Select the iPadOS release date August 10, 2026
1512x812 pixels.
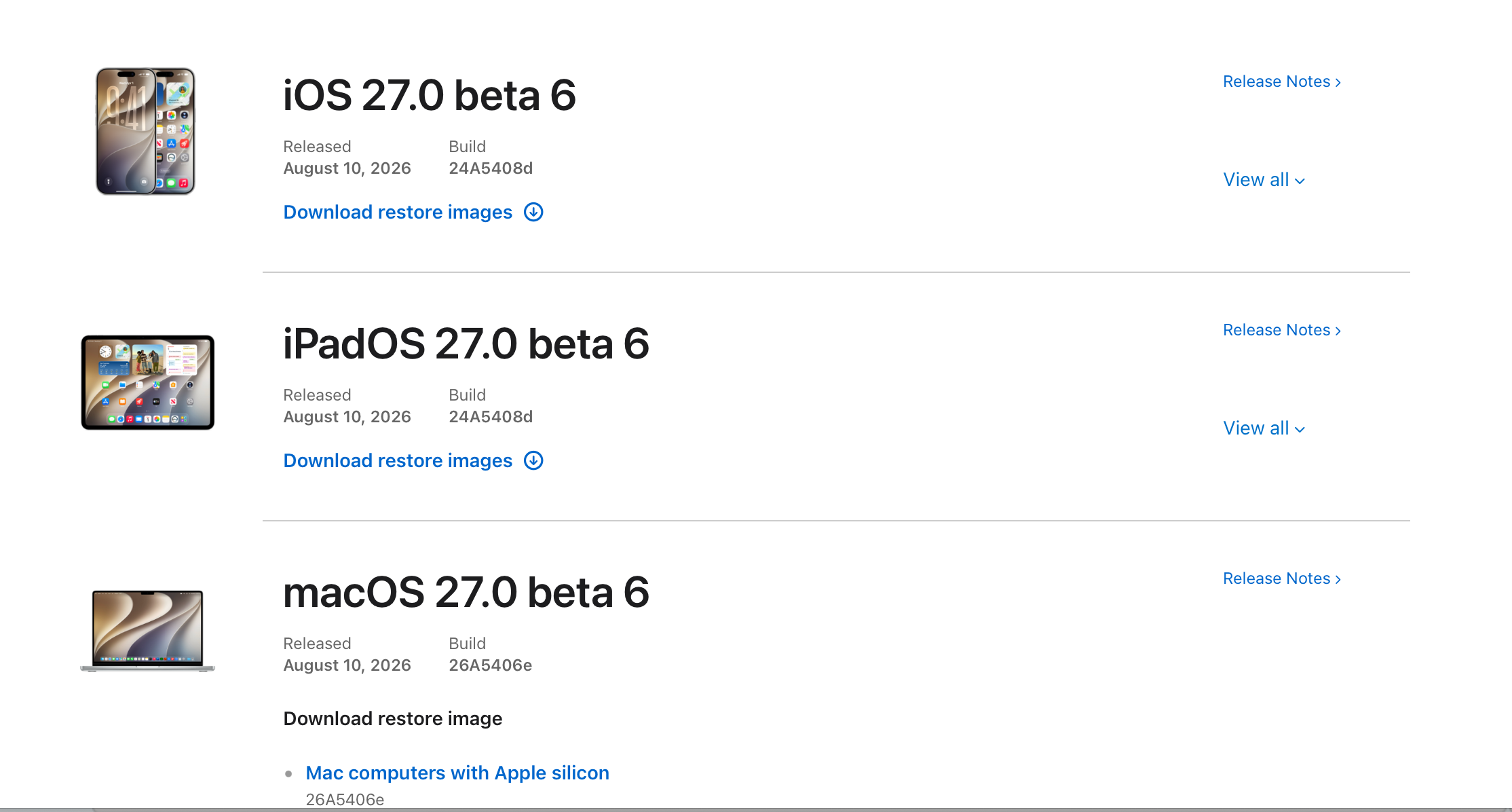tap(347, 417)
